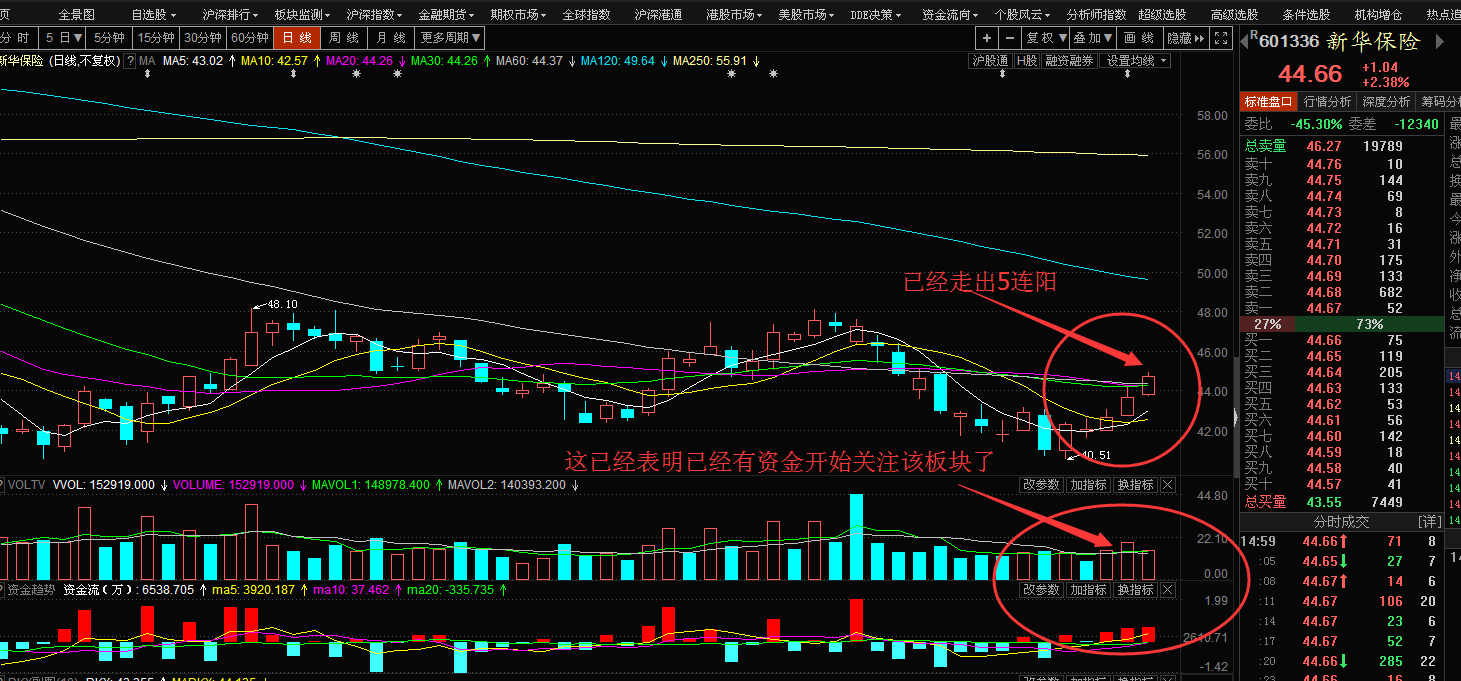Screen dimensions: 1461x681
Task: Click 改参数 in the 资金趋势 panel
Action: [x=1041, y=590]
